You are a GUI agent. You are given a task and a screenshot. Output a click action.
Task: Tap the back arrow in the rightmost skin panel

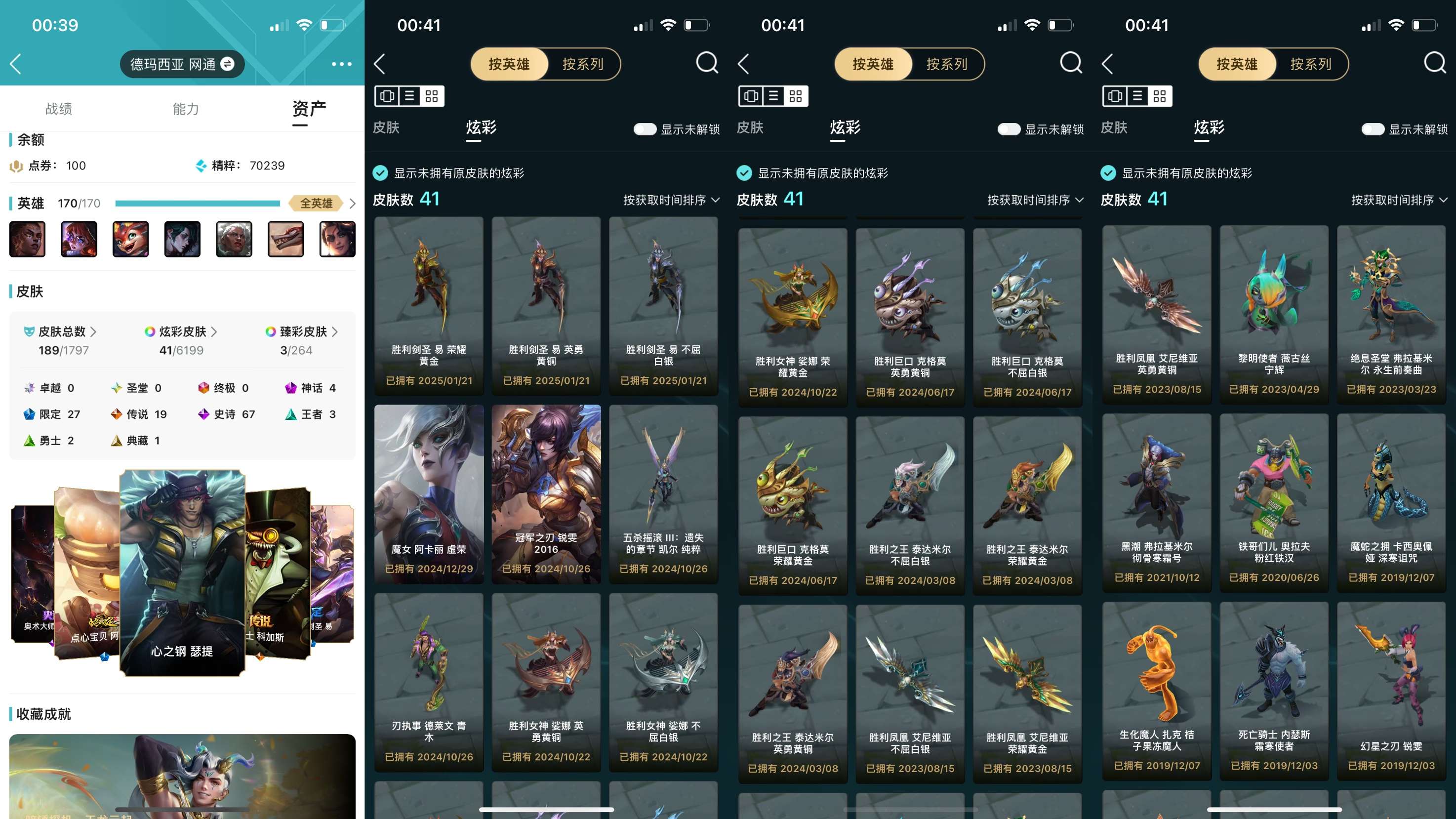[x=1107, y=64]
